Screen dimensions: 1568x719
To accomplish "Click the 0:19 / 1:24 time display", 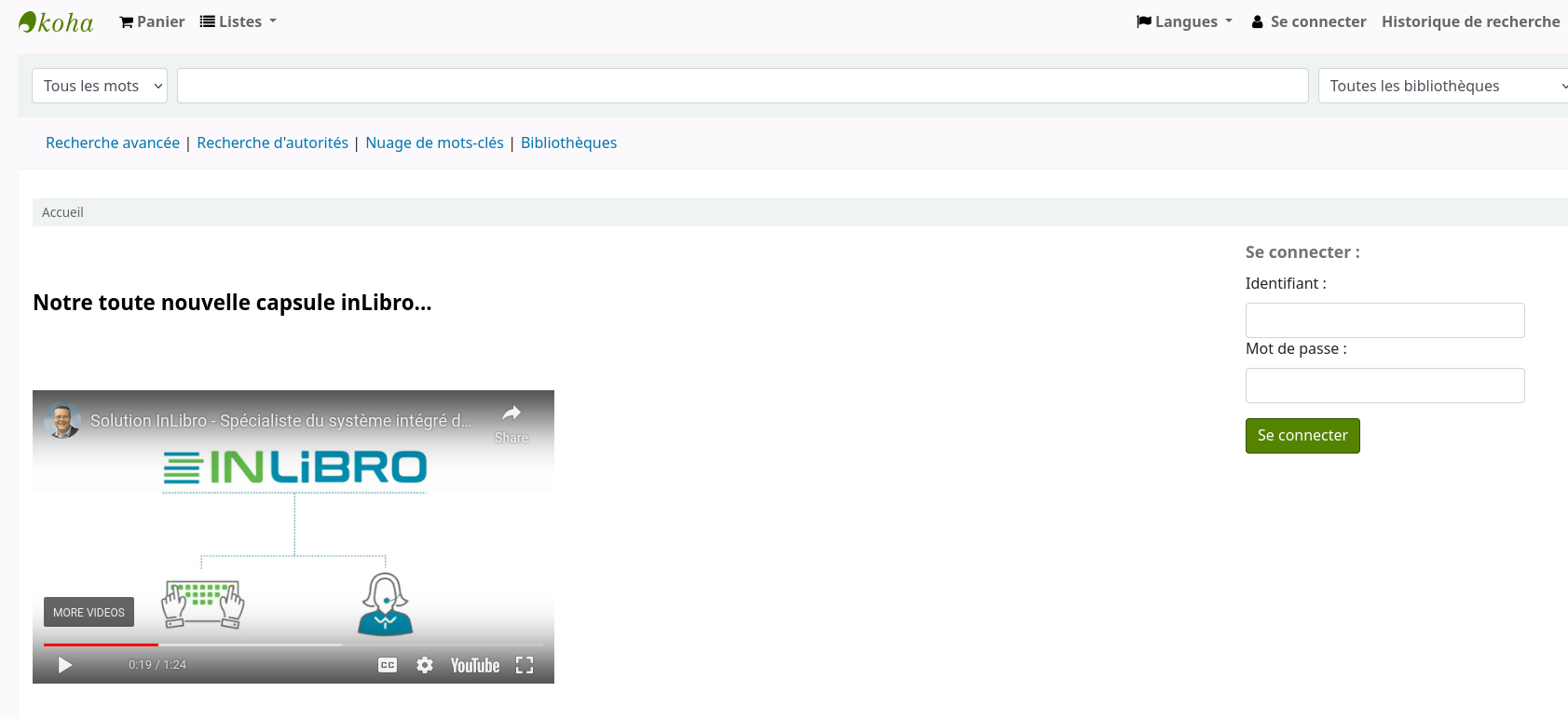I will 157,665.
